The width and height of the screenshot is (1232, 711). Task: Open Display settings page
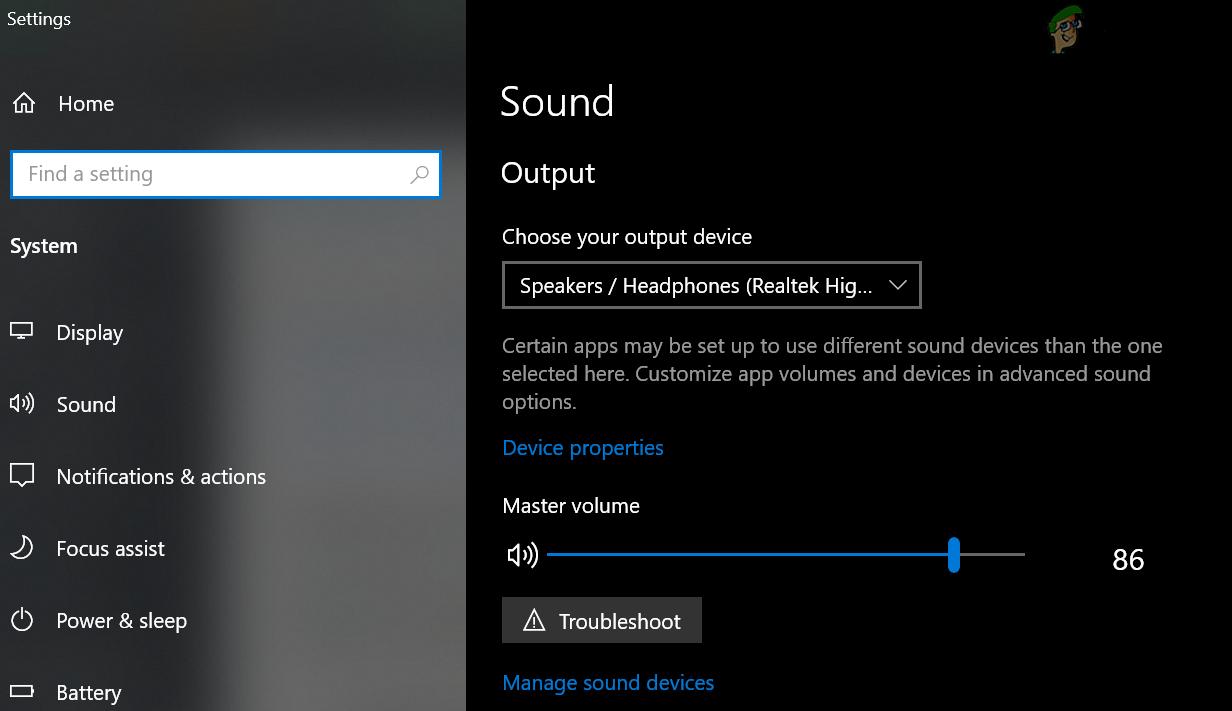pos(90,333)
